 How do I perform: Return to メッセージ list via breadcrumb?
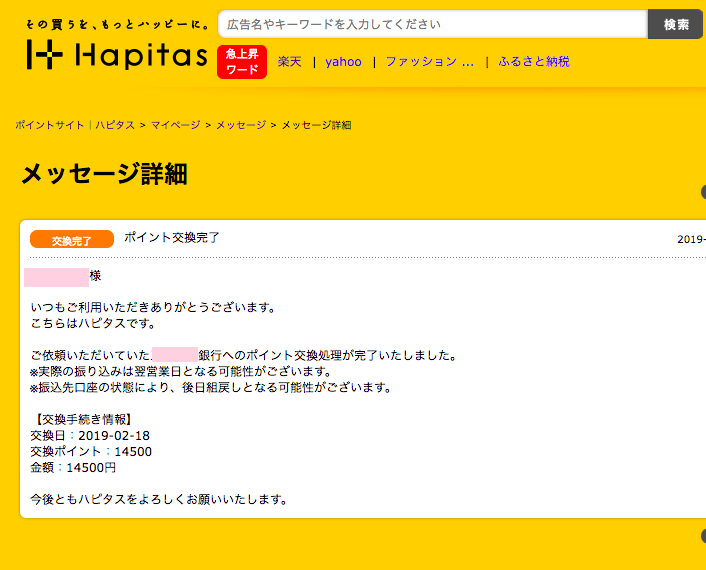click(x=241, y=125)
